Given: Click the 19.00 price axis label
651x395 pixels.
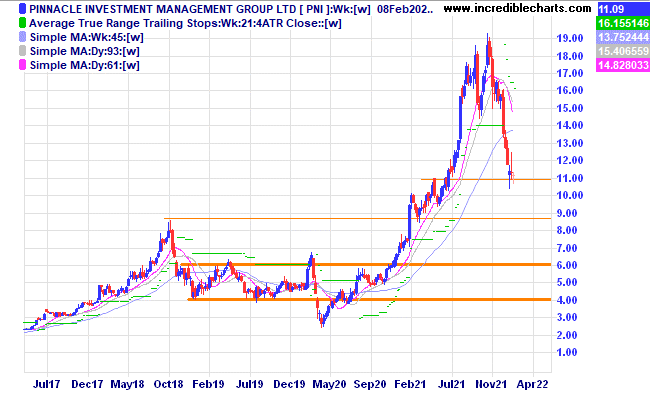Looking at the screenshot, I should (x=570, y=38).
